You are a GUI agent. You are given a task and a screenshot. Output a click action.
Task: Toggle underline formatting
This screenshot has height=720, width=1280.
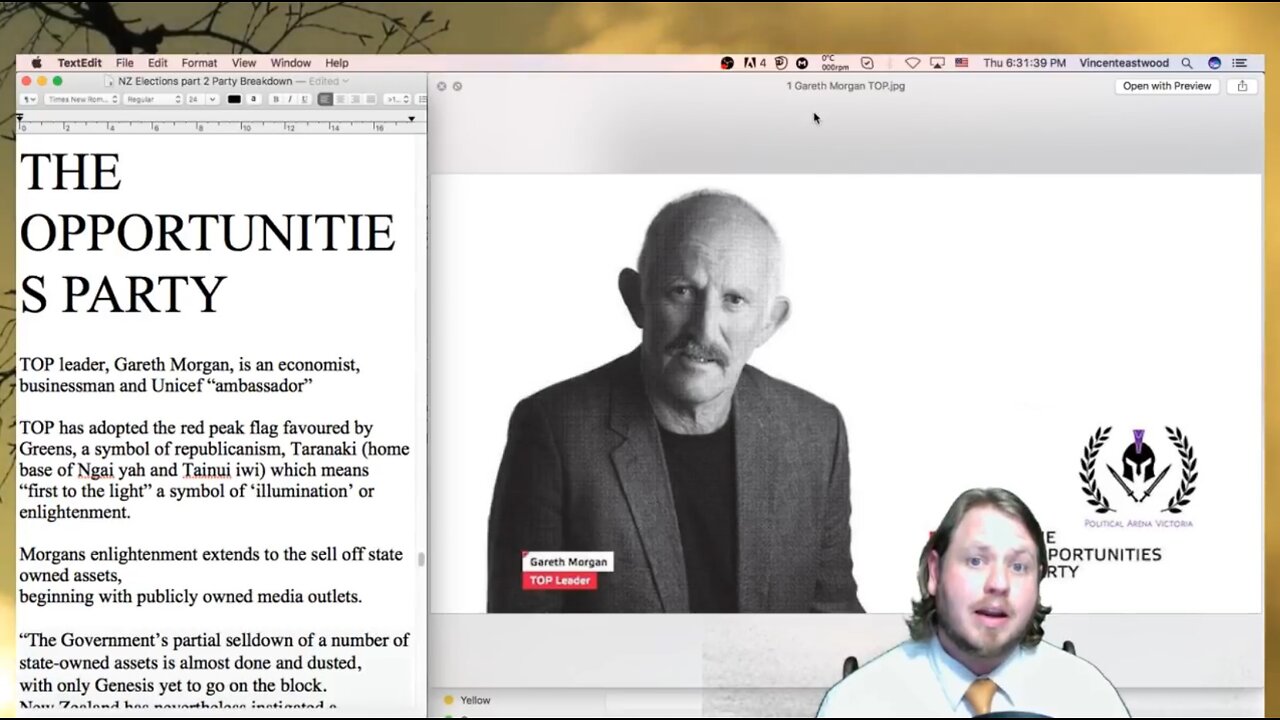point(304,99)
